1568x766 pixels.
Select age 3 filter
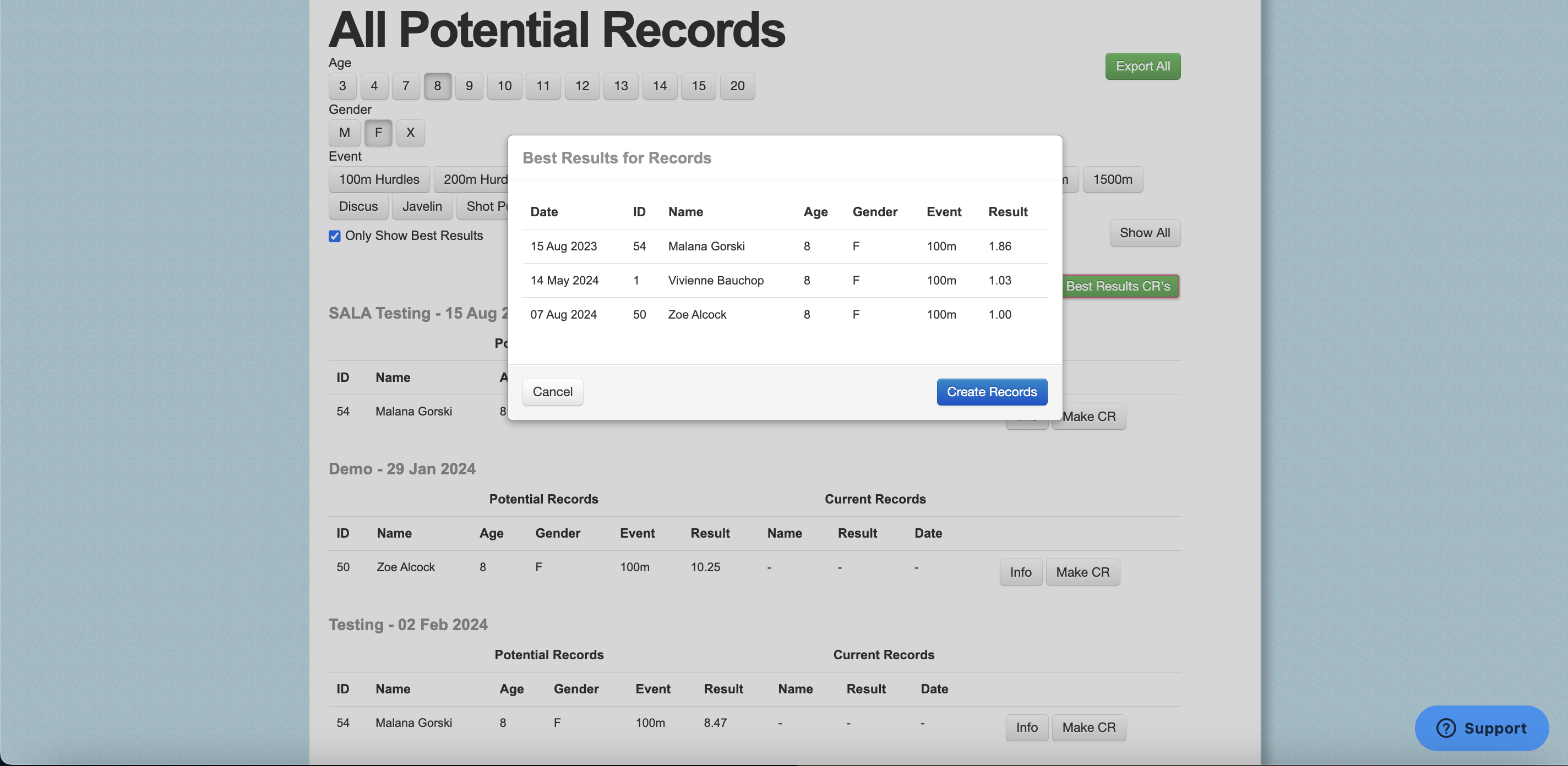342,86
